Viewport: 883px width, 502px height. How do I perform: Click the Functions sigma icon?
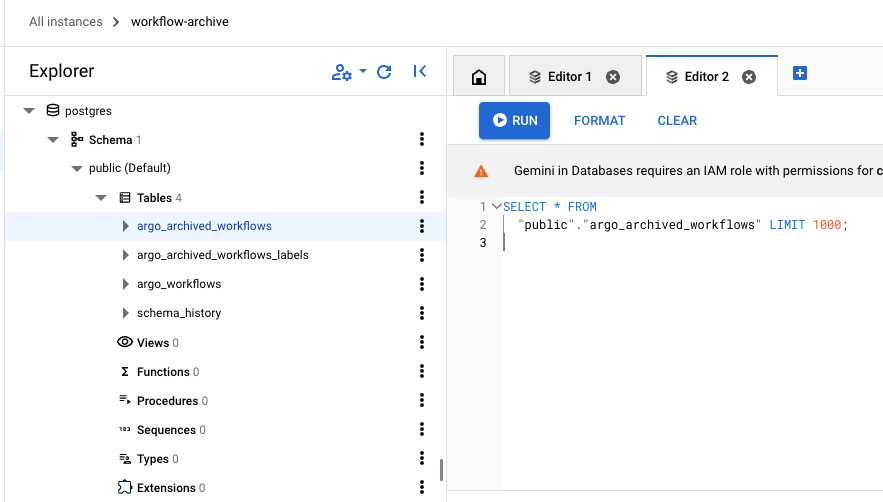point(124,371)
